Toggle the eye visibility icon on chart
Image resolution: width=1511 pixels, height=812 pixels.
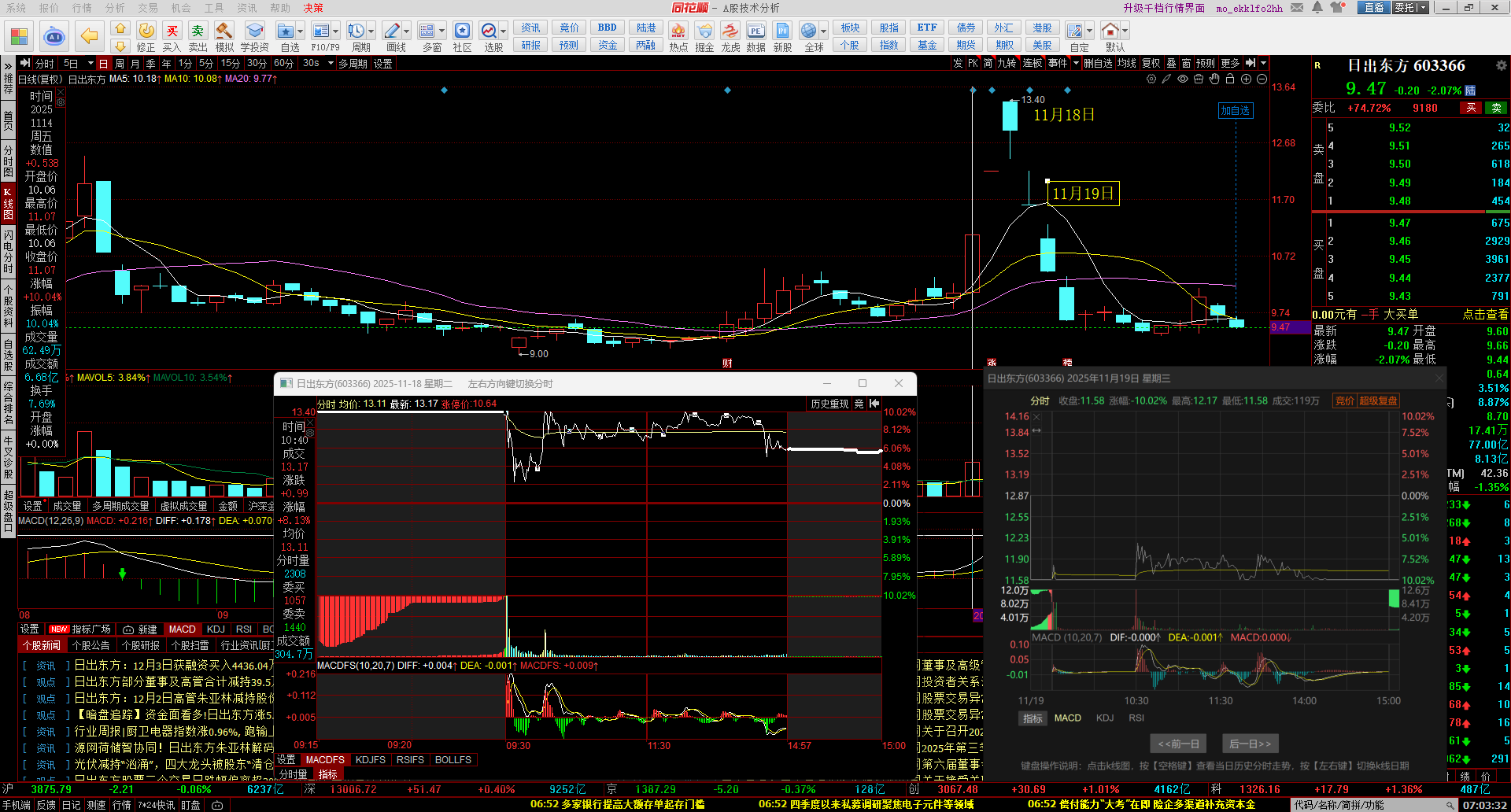[1183, 79]
